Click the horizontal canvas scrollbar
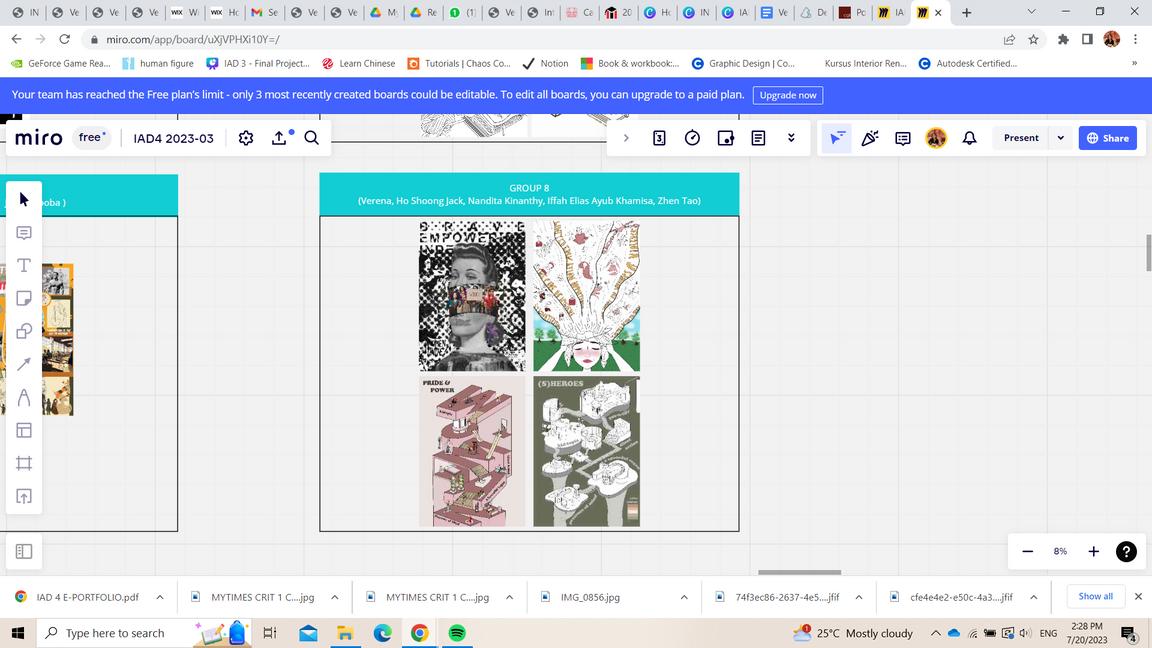Screen dimensions: 1152x648 click(x=799, y=572)
